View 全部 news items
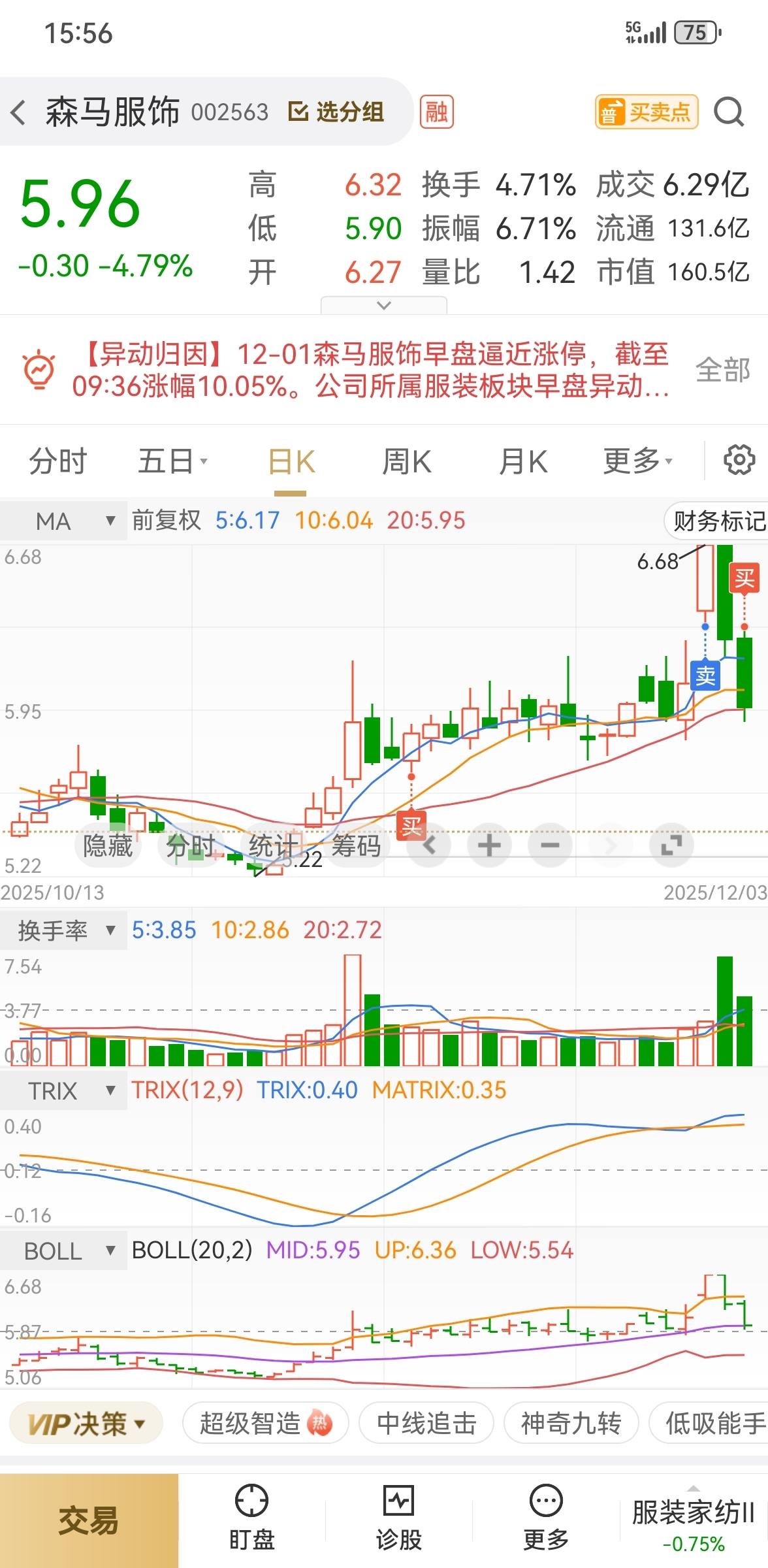The width and height of the screenshot is (768, 1568). 722,370
